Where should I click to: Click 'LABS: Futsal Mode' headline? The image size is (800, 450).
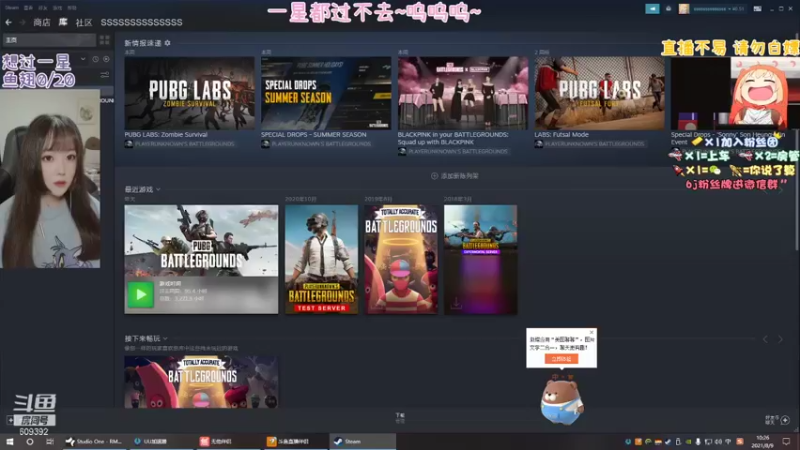(x=561, y=135)
